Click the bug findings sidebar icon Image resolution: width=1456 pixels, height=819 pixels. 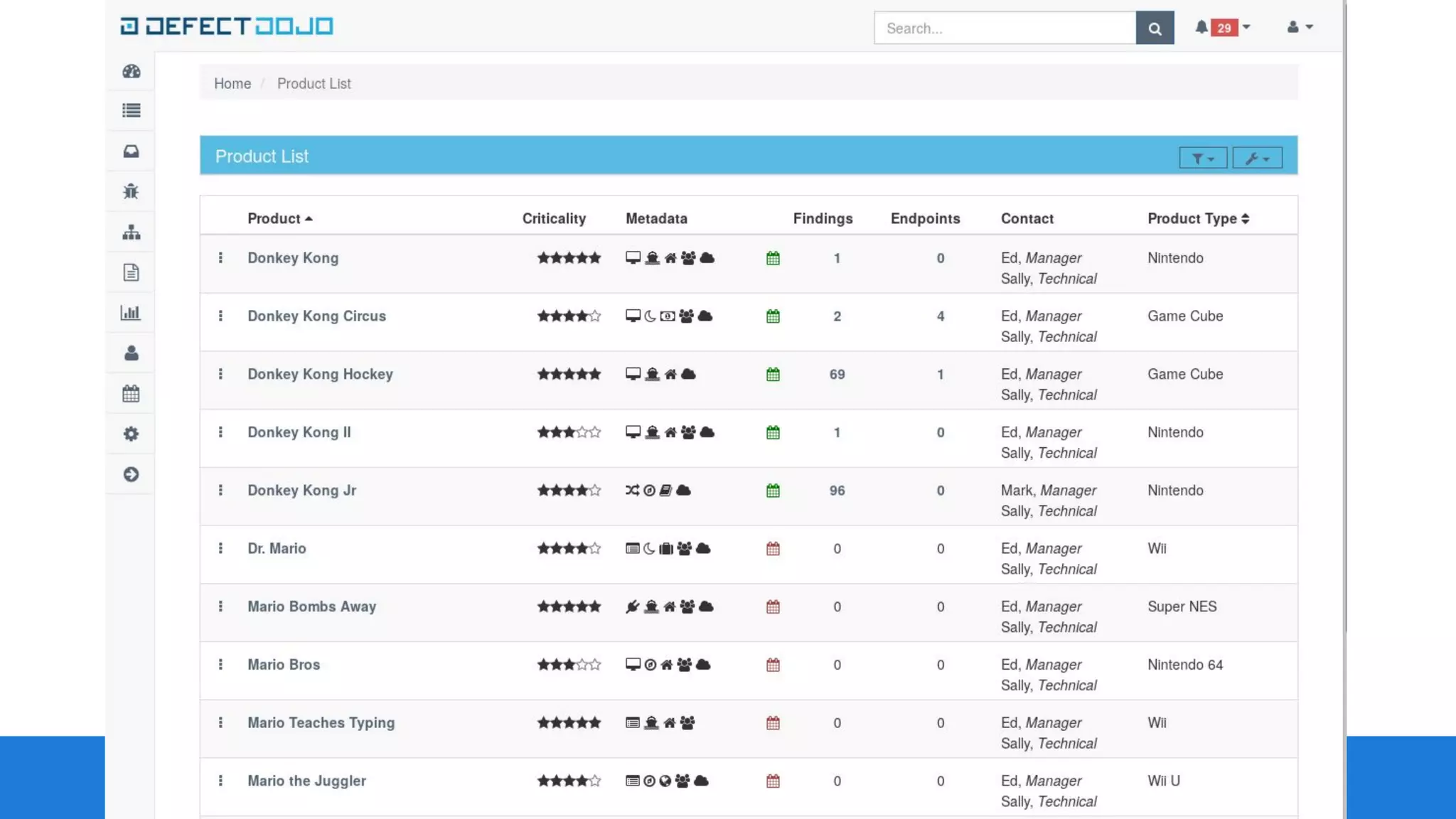131,191
